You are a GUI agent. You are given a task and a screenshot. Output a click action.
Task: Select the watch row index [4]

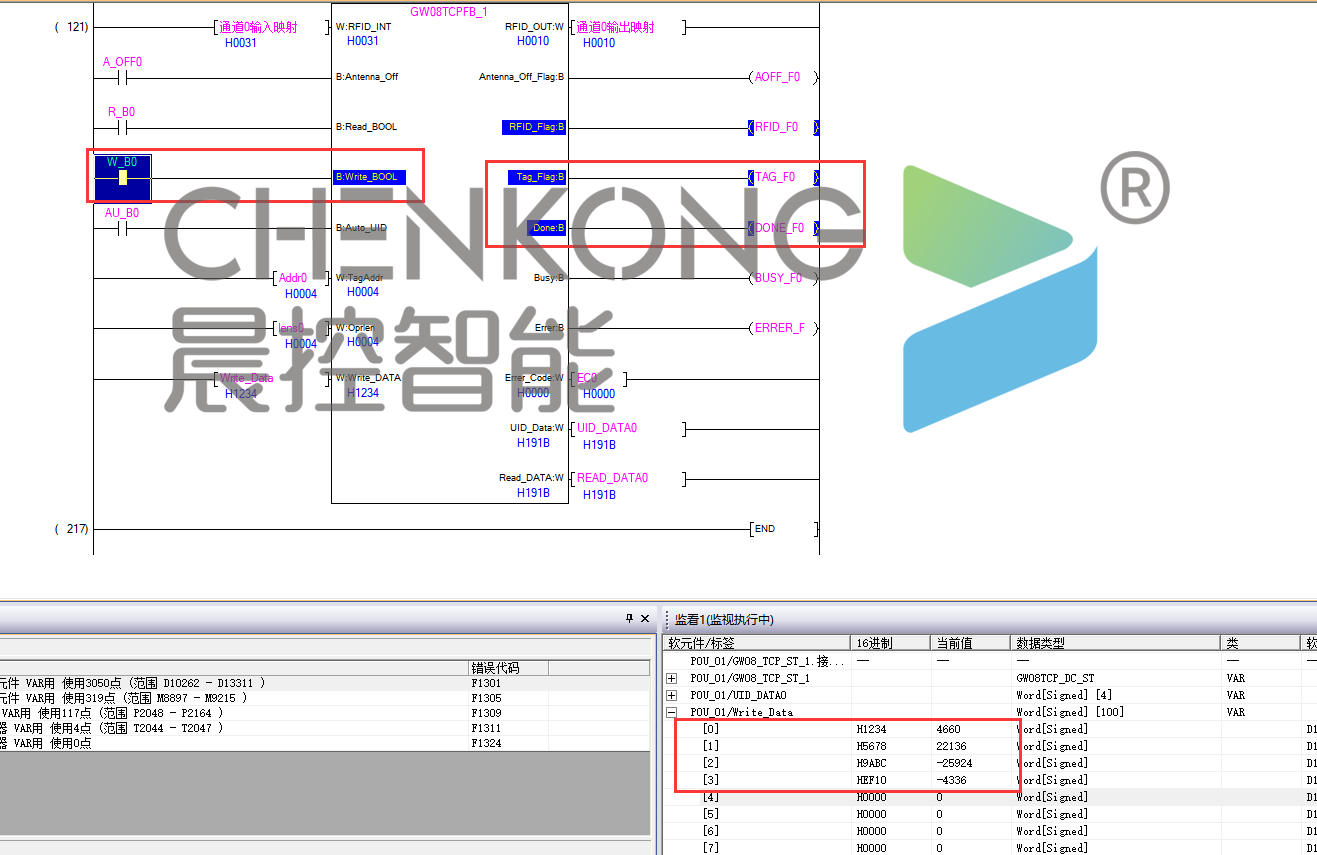710,797
